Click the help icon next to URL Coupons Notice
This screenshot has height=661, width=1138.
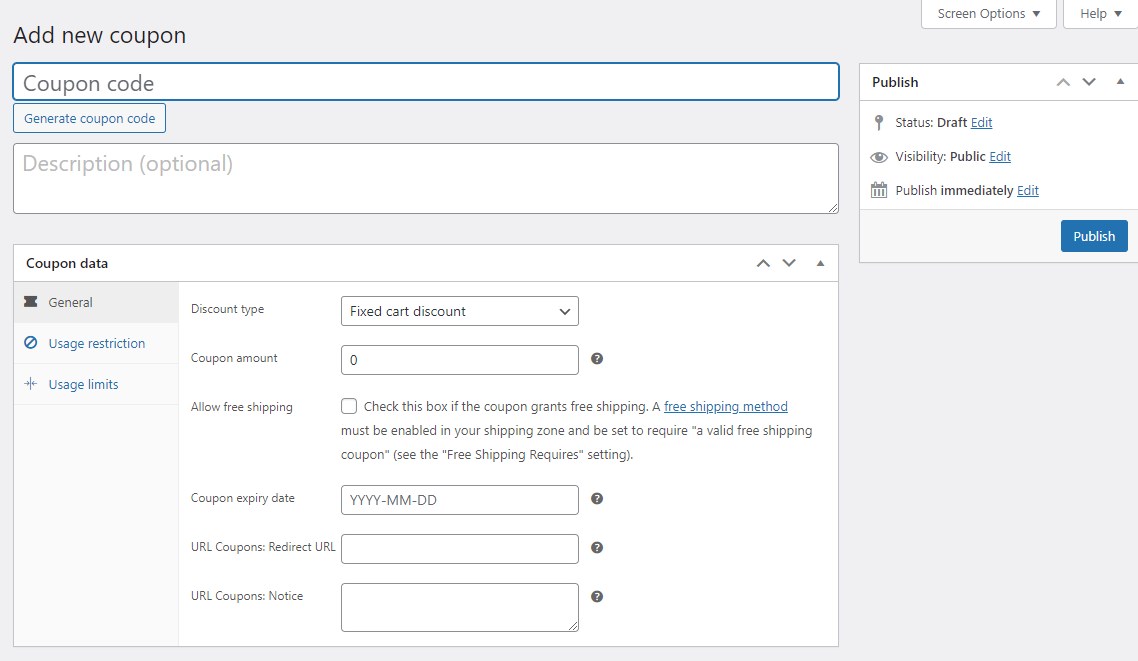597,595
